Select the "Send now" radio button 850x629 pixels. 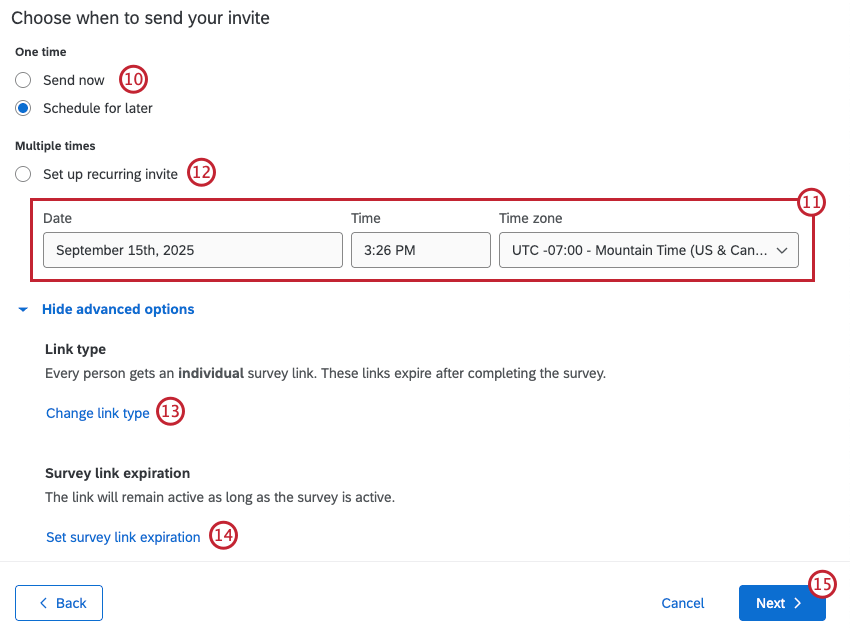tap(23, 80)
